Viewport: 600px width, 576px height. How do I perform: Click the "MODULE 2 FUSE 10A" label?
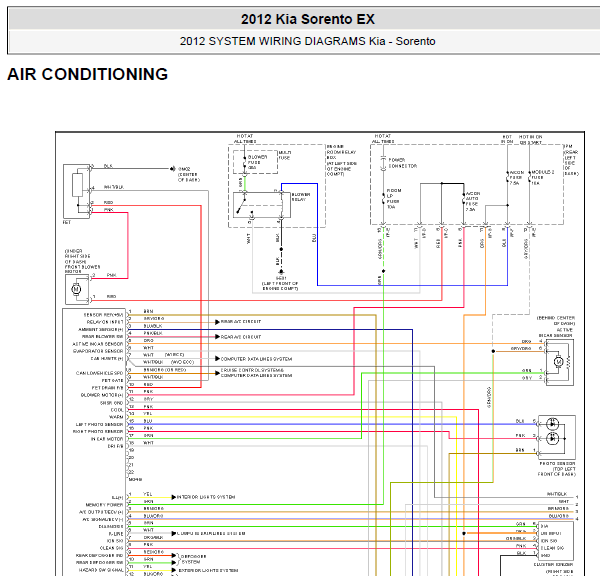coord(542,178)
